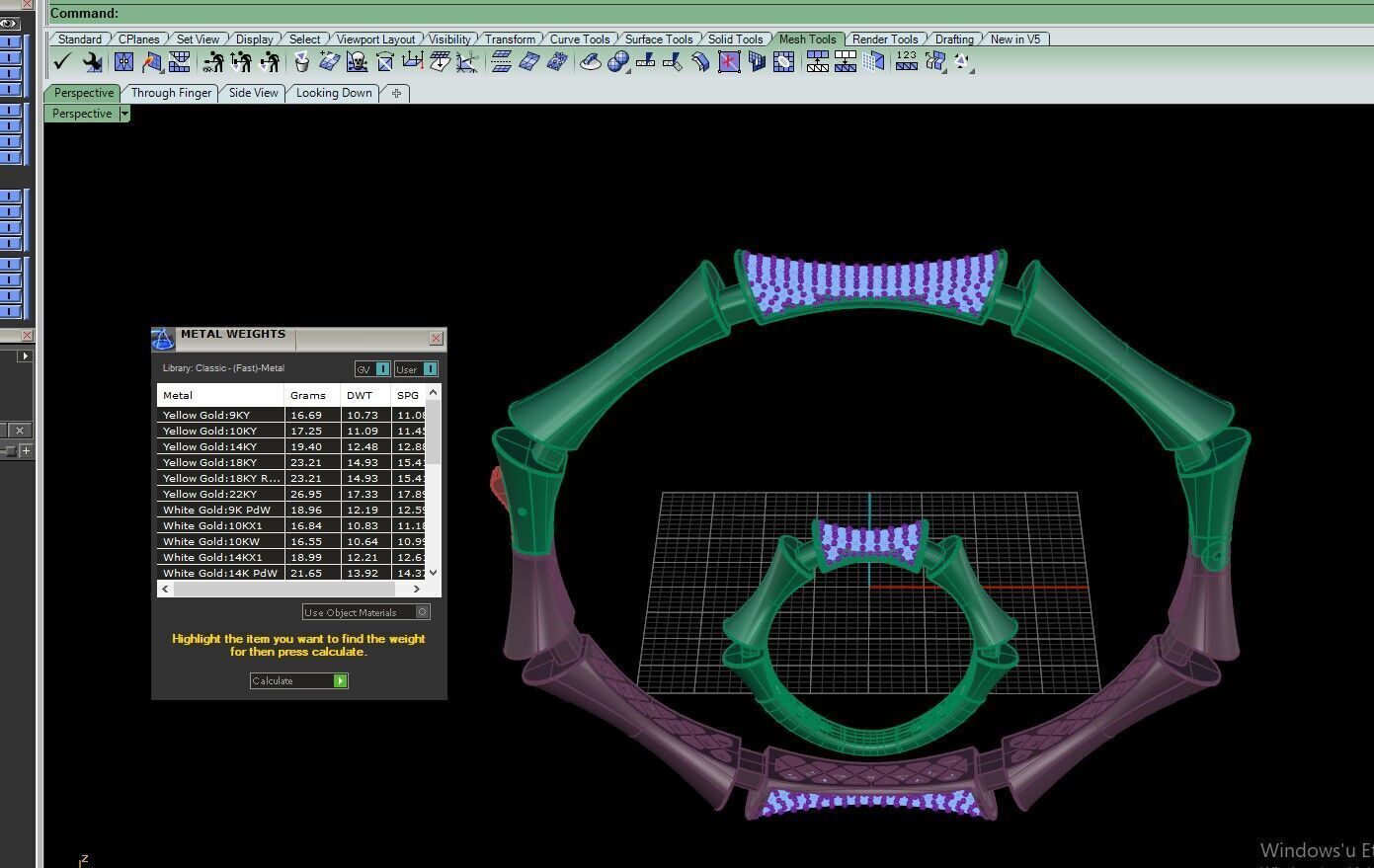Click the Calculate button
The height and width of the screenshot is (868, 1374).
298,680
